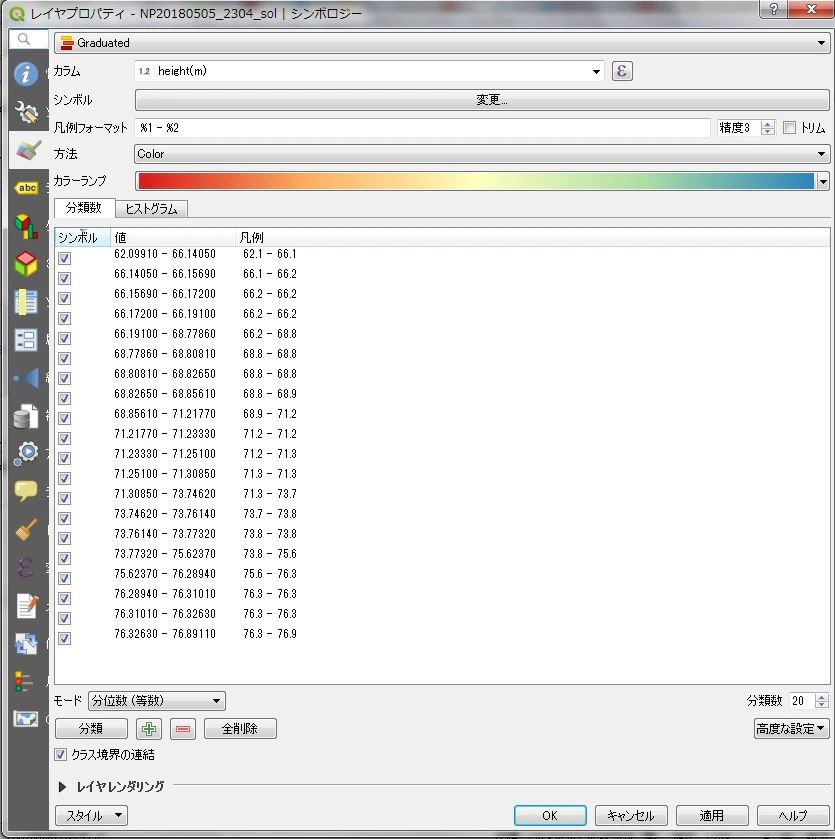Open the Color method dropdown
Screen dimensions: 835x839
pyautogui.click(x=482, y=154)
